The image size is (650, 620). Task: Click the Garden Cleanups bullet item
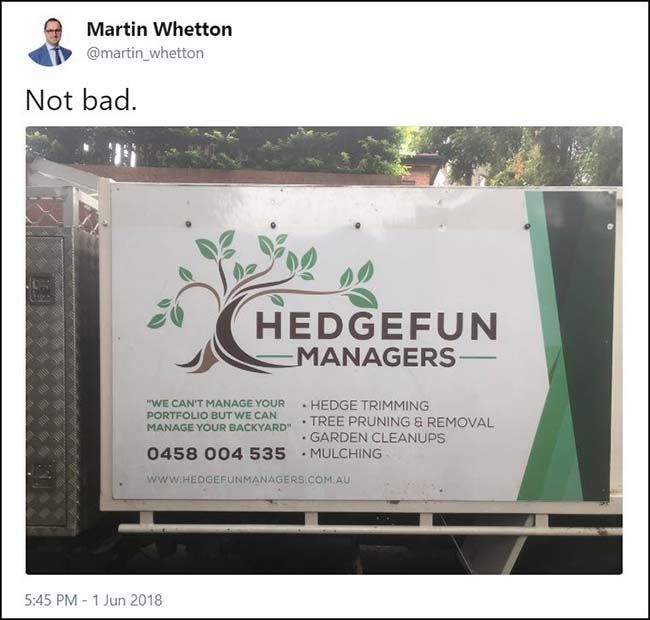374,438
